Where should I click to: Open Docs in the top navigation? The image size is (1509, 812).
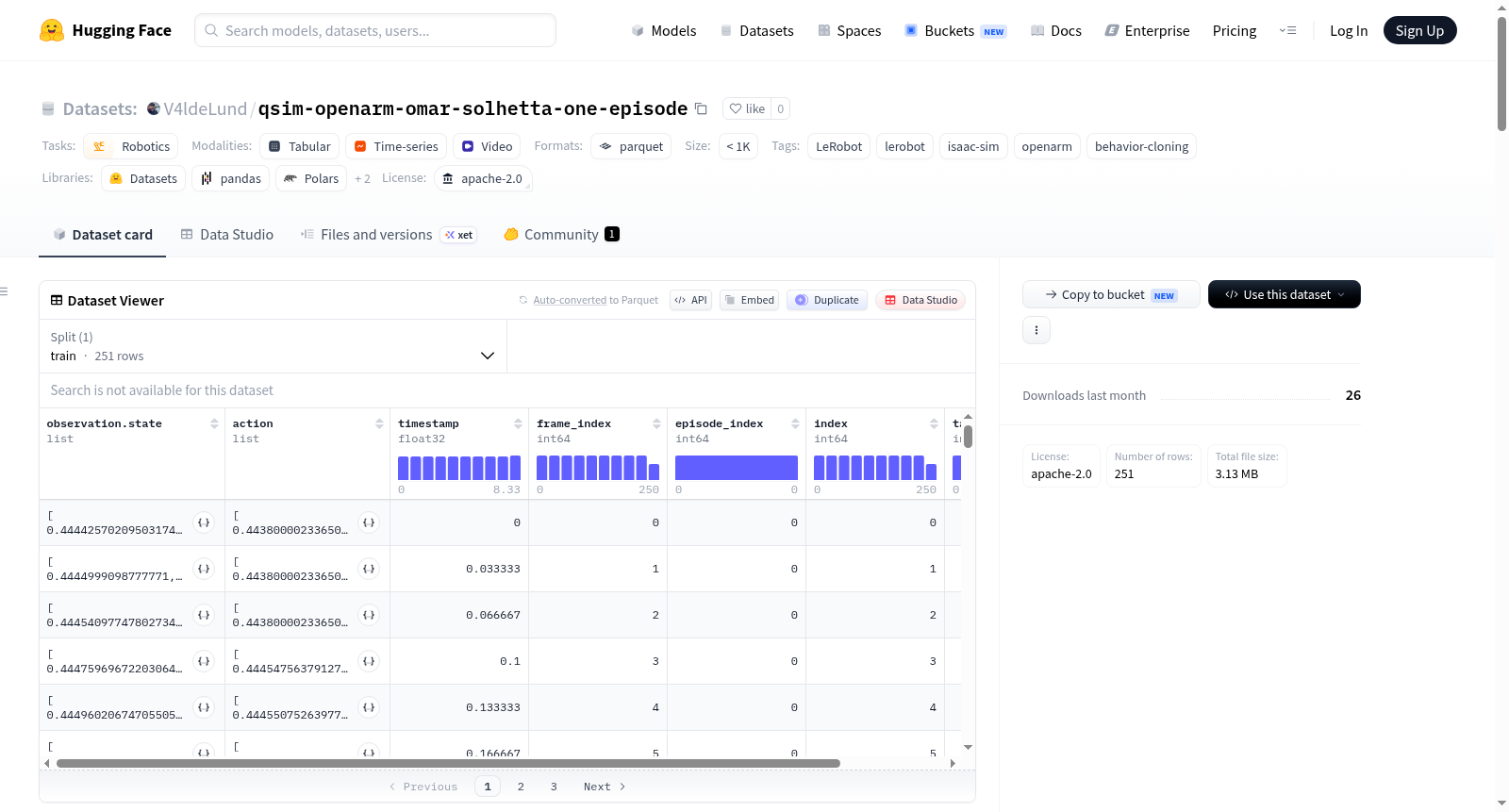point(1056,30)
